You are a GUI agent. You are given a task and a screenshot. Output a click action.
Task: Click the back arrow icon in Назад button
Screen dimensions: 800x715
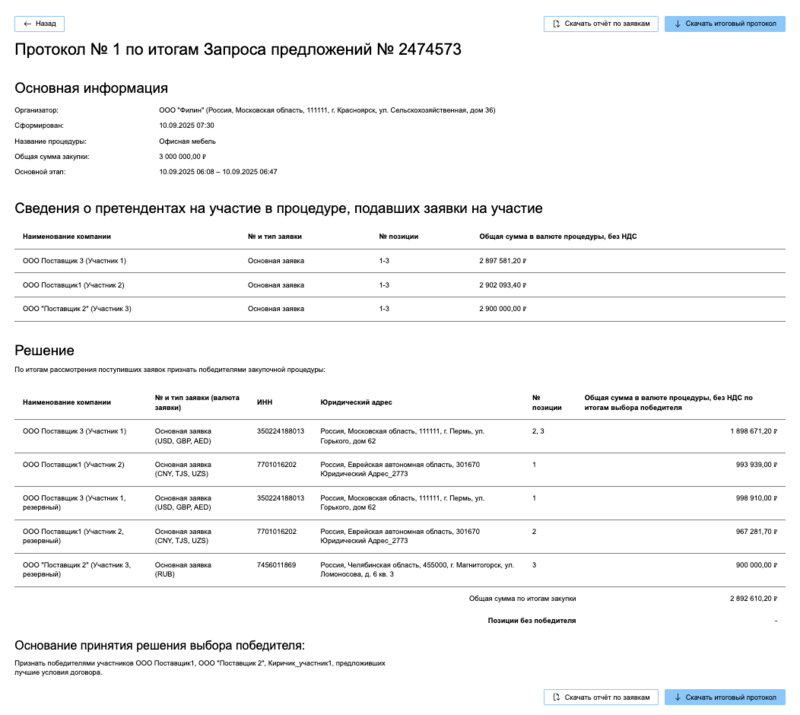[x=27, y=23]
